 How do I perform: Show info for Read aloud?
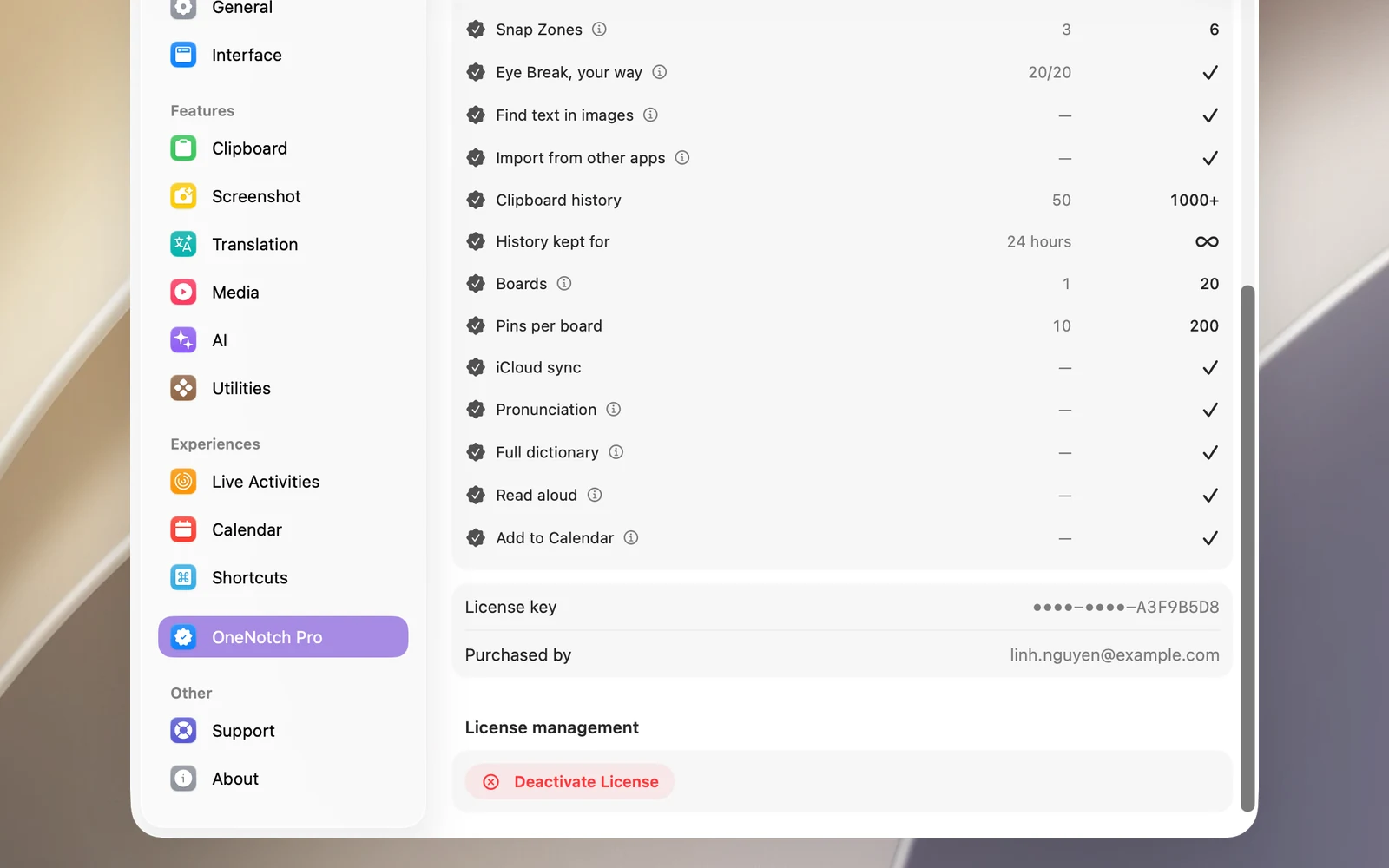click(595, 495)
